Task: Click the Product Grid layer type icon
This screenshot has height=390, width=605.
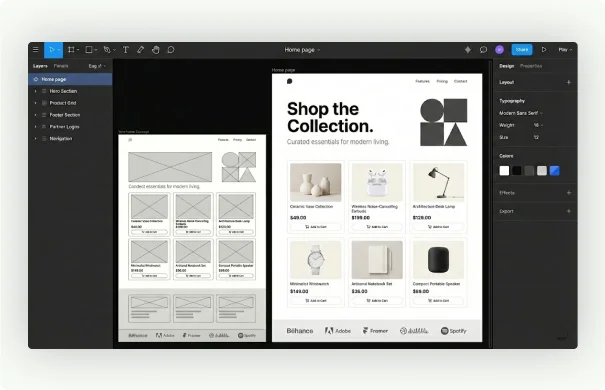Action: (44, 103)
